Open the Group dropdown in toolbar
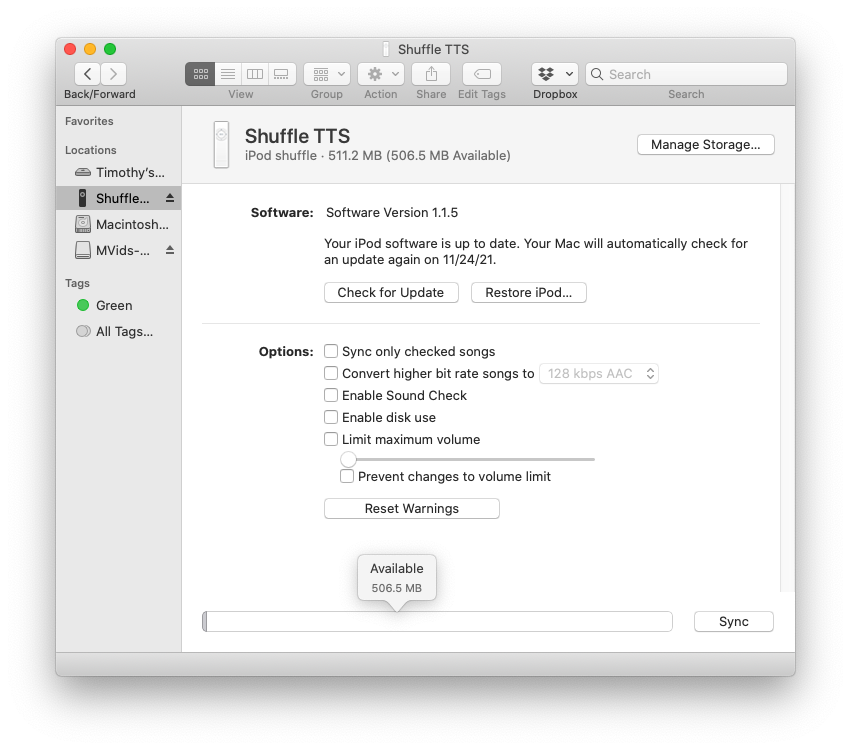This screenshot has height=750, width=851. (327, 74)
